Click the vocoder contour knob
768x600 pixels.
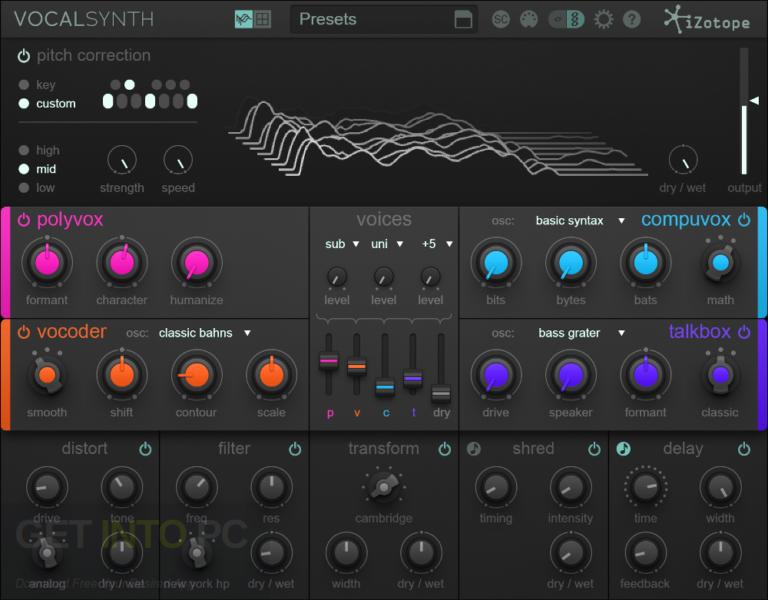196,375
